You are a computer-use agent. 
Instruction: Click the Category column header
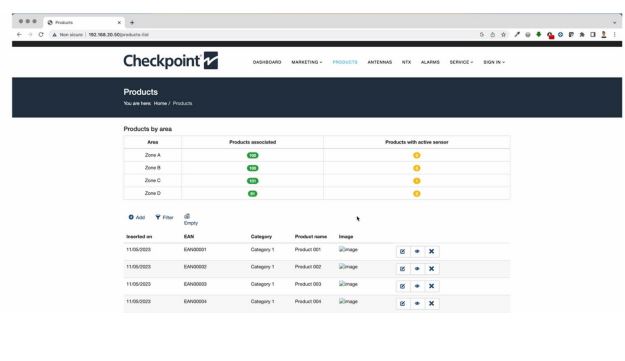click(261, 237)
